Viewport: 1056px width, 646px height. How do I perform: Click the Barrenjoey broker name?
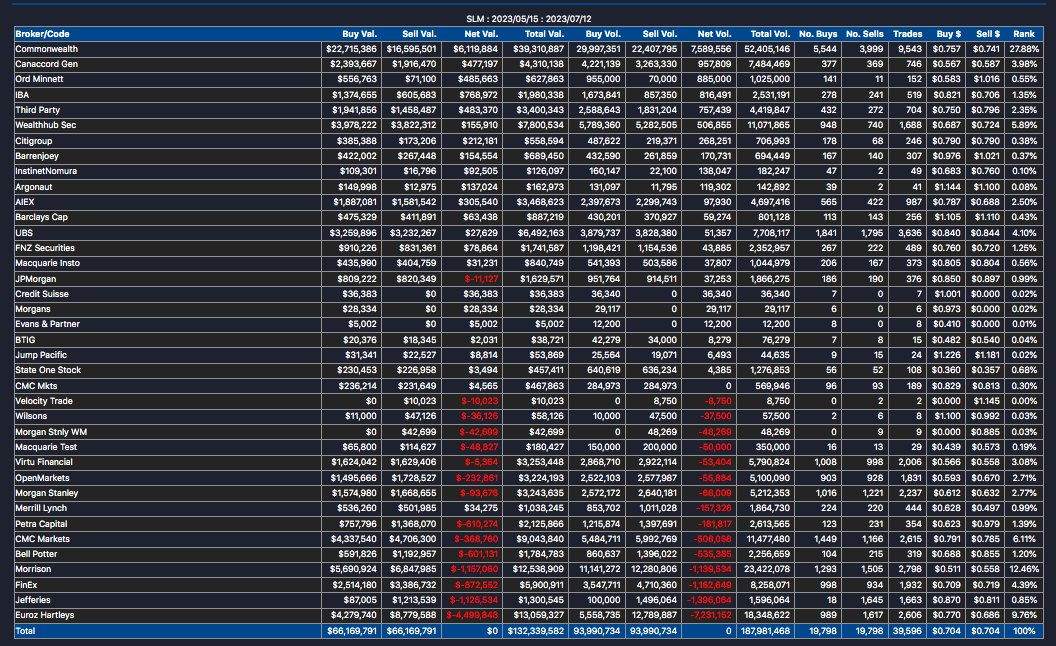tap(37, 156)
